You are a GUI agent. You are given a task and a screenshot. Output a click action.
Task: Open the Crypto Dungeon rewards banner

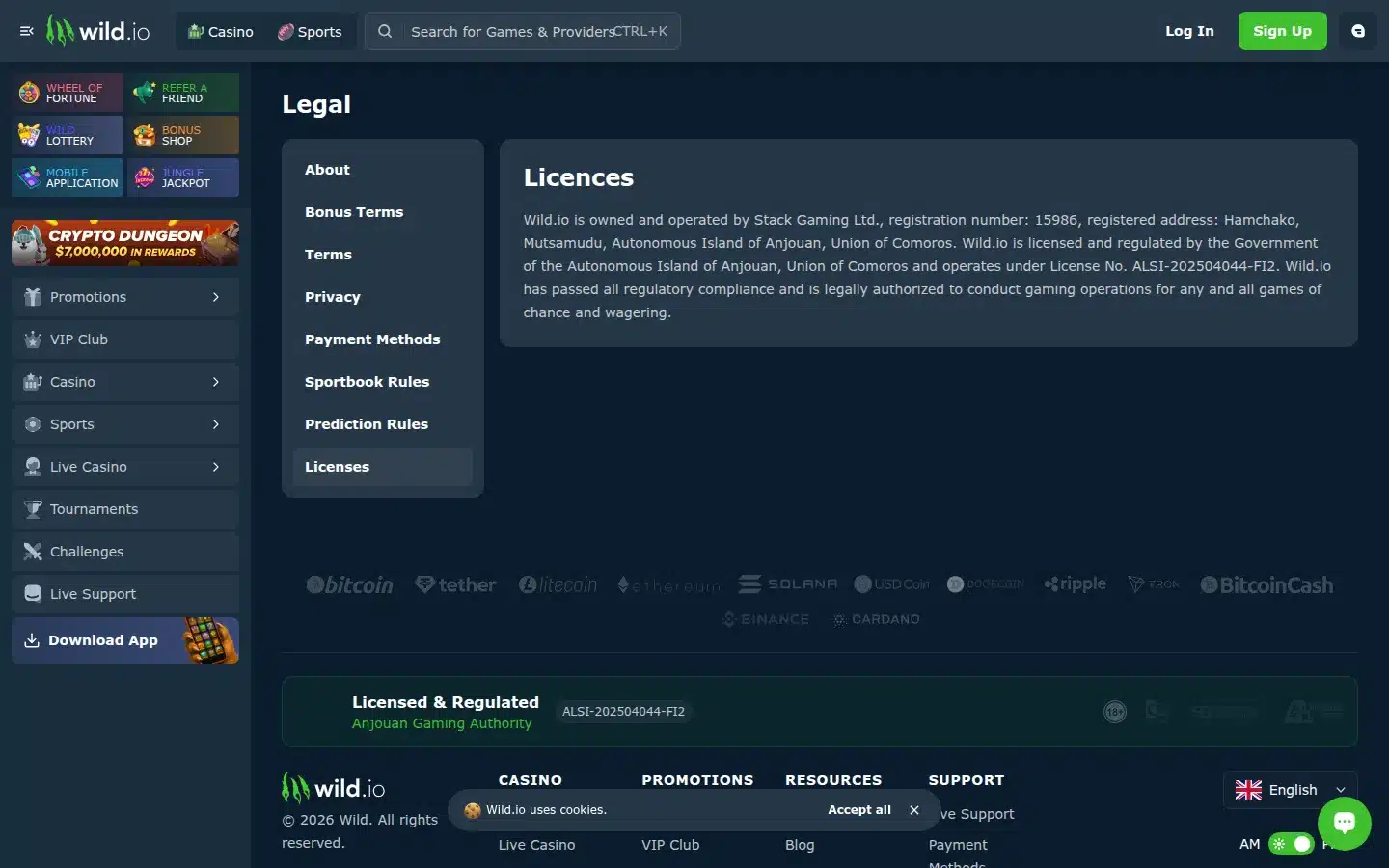point(125,243)
